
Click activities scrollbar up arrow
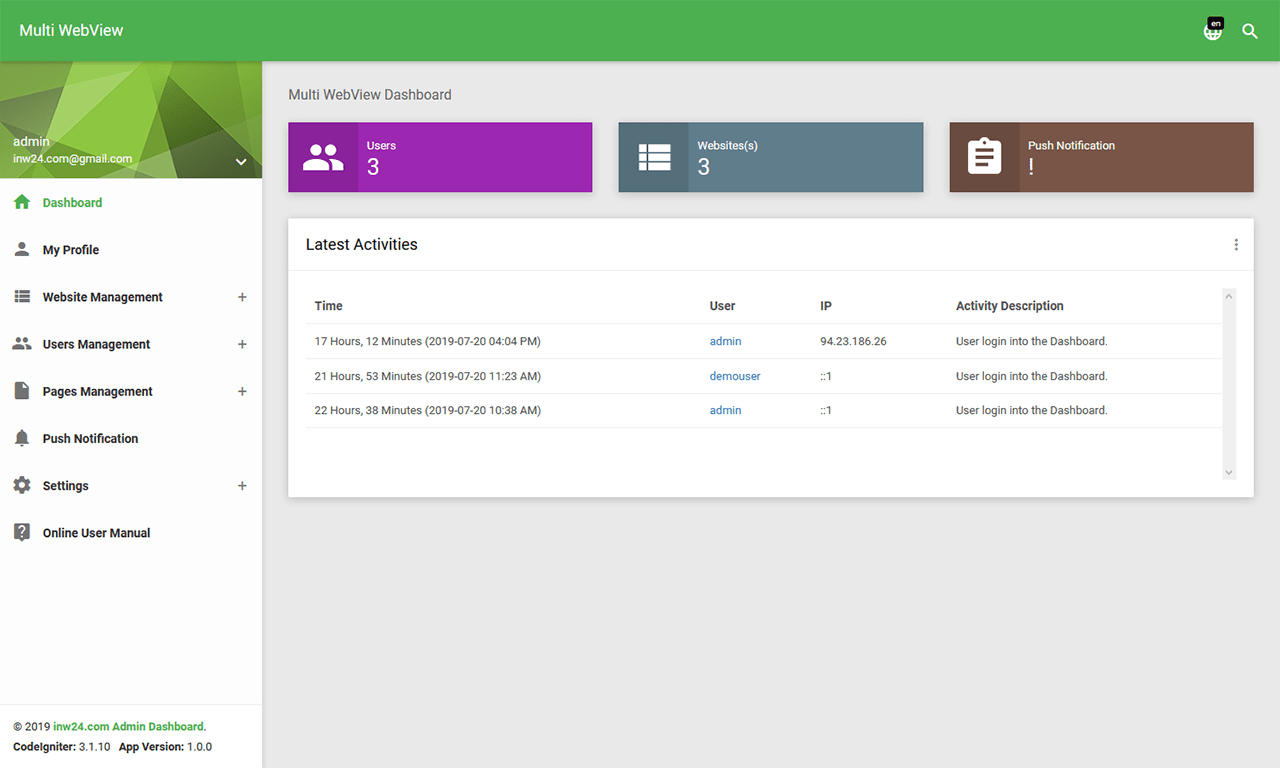(x=1229, y=296)
